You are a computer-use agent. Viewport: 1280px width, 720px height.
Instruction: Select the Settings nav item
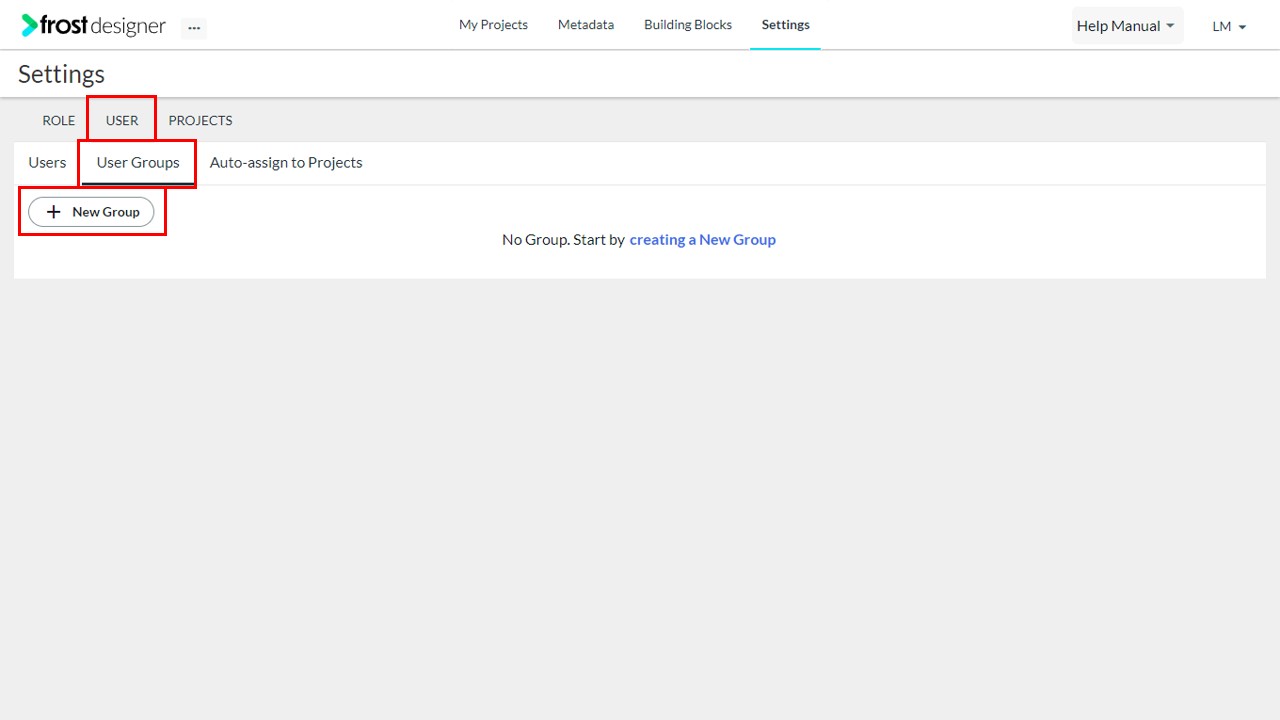tap(785, 25)
